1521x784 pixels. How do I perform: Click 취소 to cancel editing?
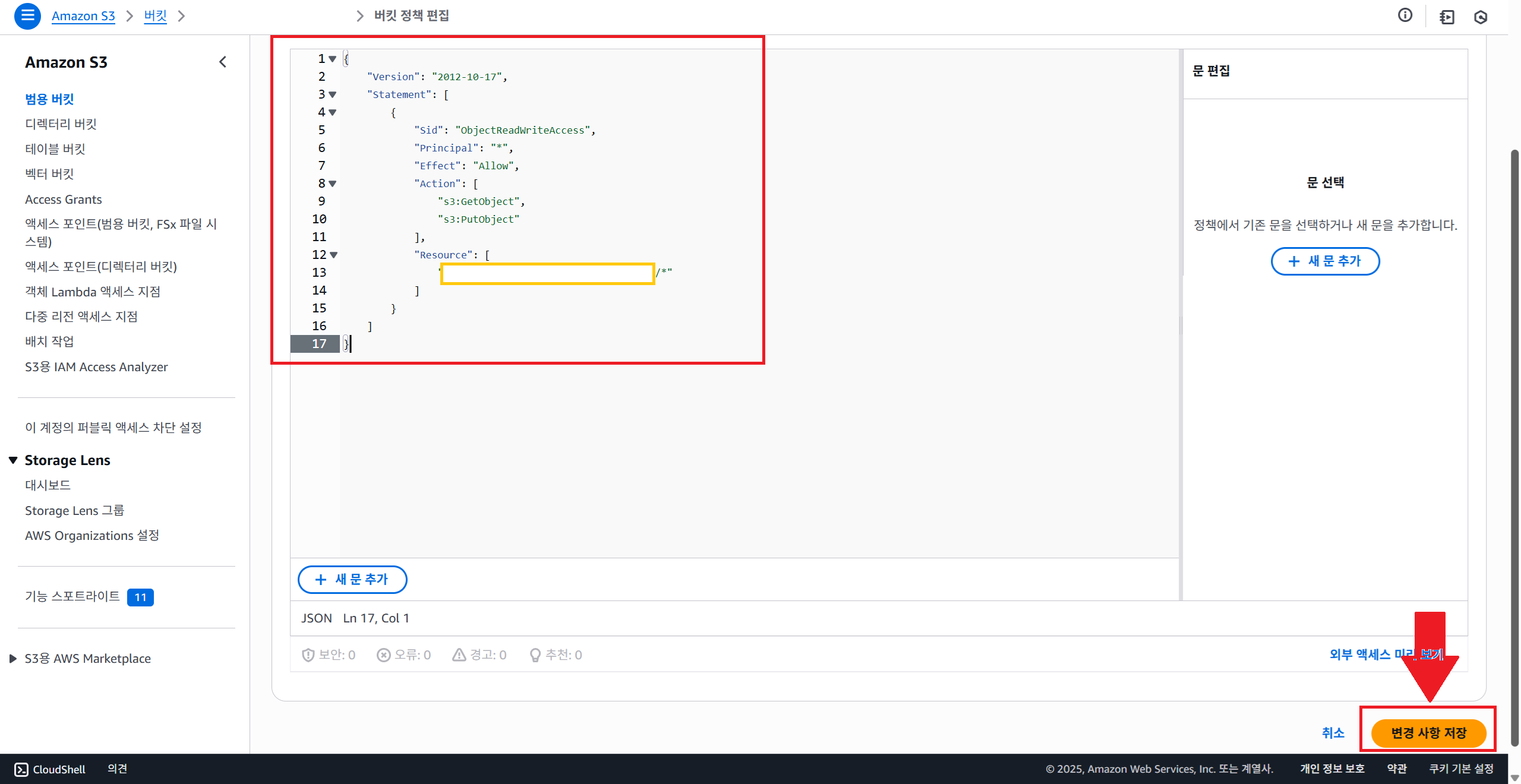tap(1333, 733)
